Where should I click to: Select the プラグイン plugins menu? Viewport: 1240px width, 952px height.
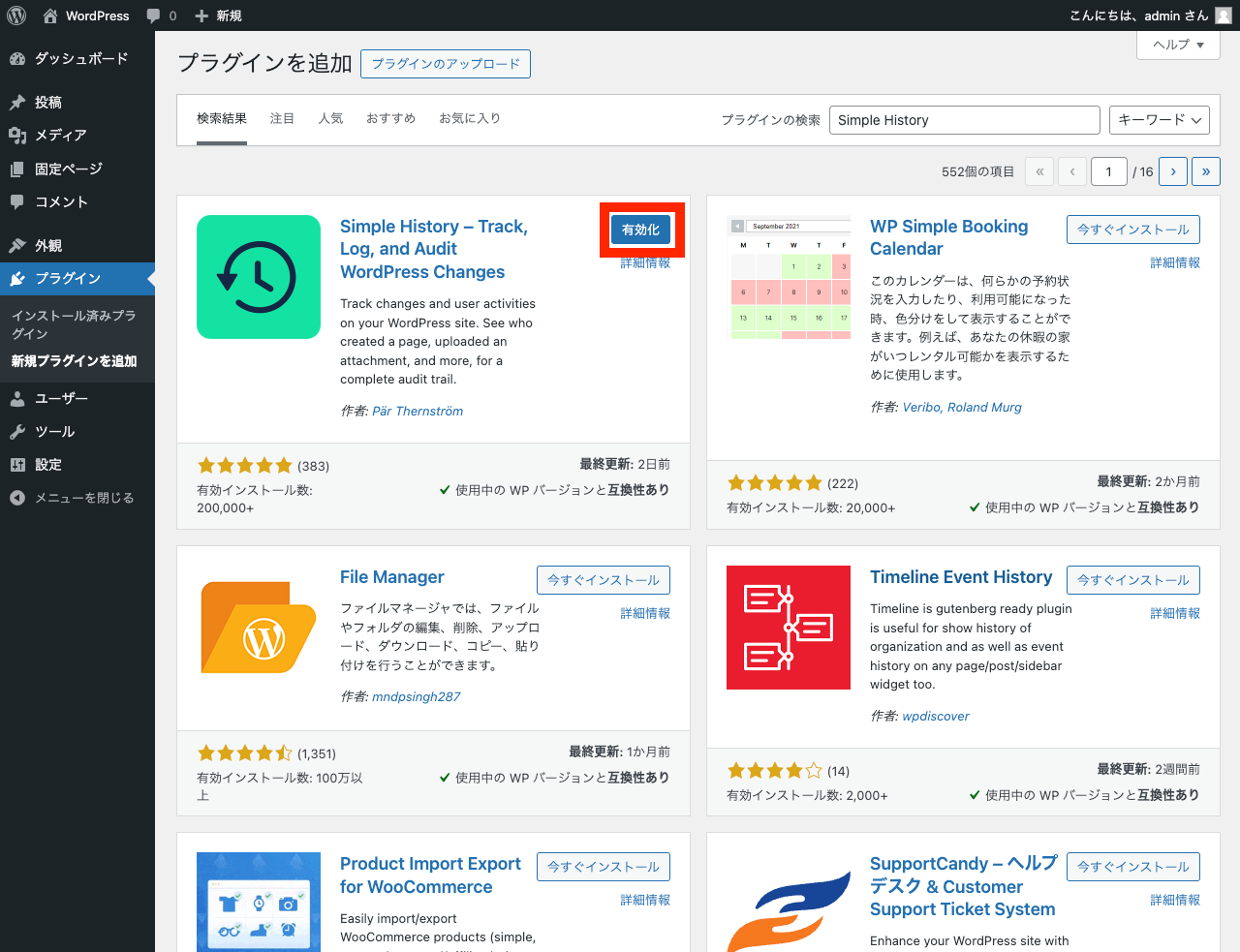pos(77,278)
